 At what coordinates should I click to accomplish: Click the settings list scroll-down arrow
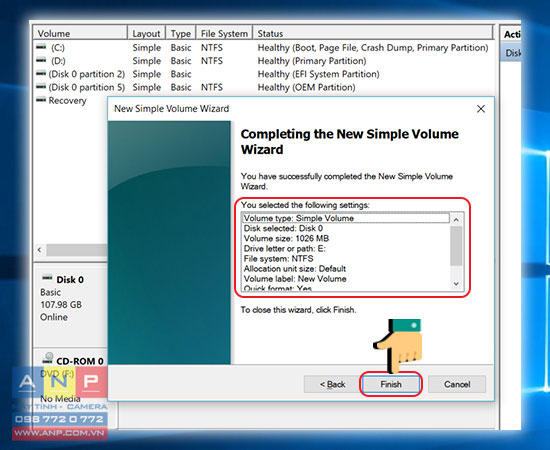click(456, 283)
